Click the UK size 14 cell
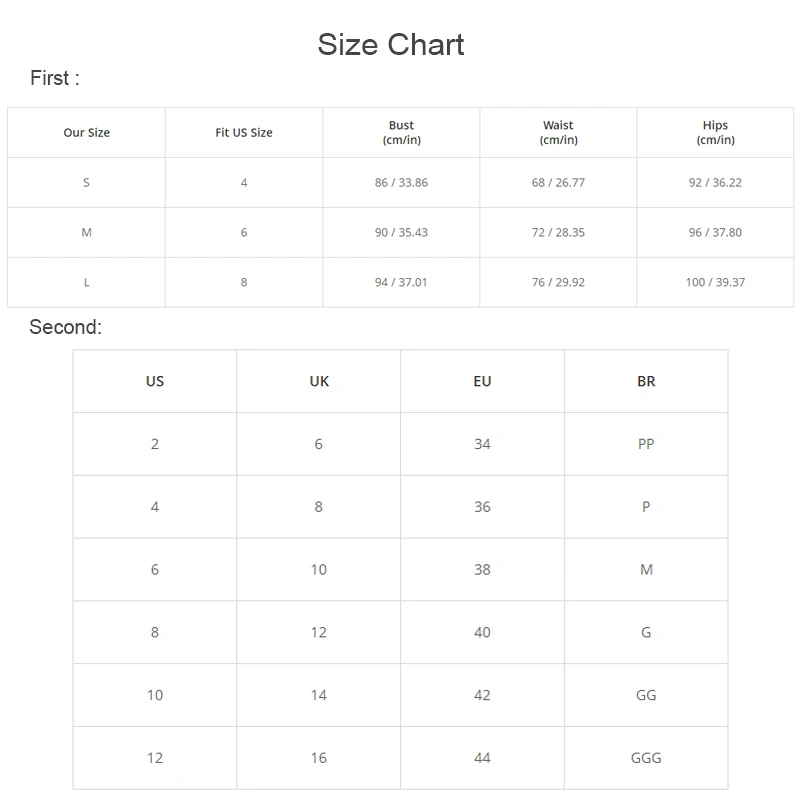 point(319,695)
